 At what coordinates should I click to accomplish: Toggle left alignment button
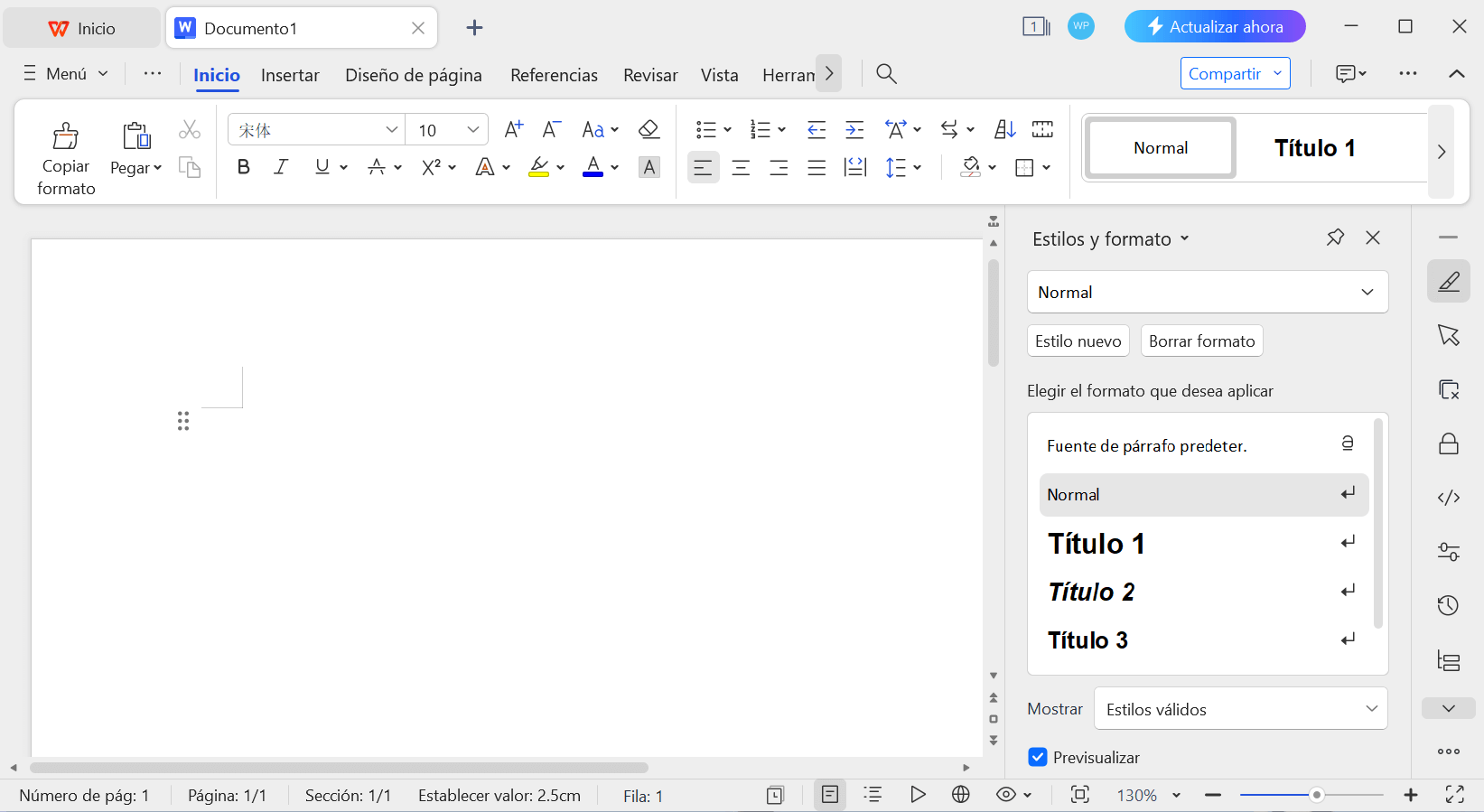[x=703, y=167]
